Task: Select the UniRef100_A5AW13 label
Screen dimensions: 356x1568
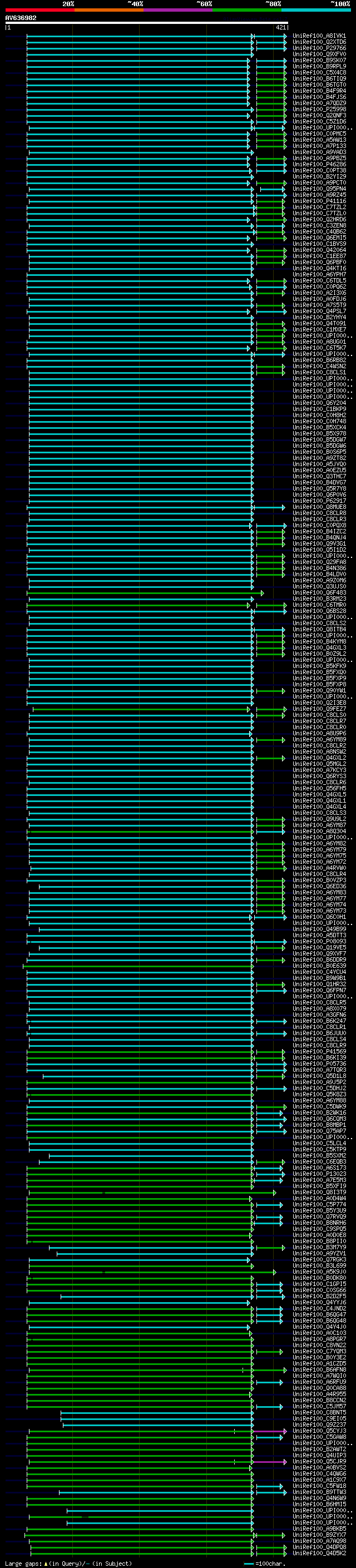Action: coord(319,140)
